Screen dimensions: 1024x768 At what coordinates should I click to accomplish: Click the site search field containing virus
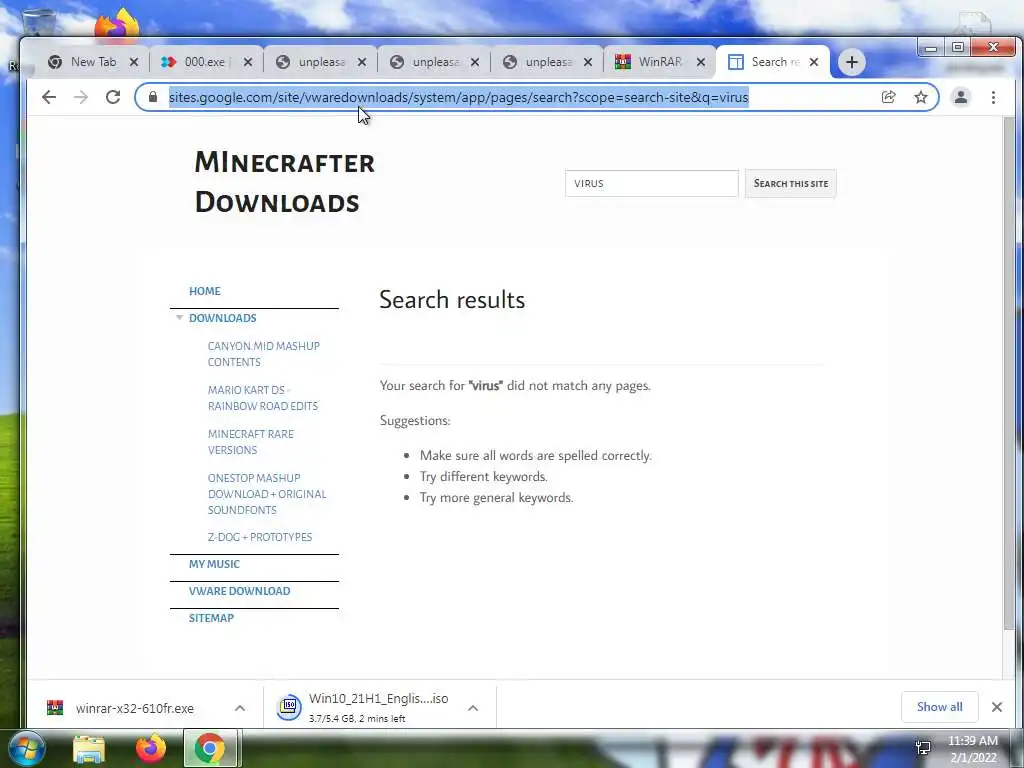tap(652, 184)
